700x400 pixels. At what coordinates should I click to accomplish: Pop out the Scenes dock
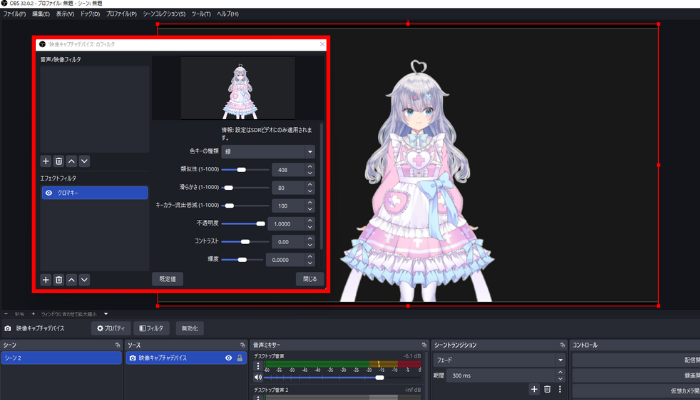pos(117,345)
